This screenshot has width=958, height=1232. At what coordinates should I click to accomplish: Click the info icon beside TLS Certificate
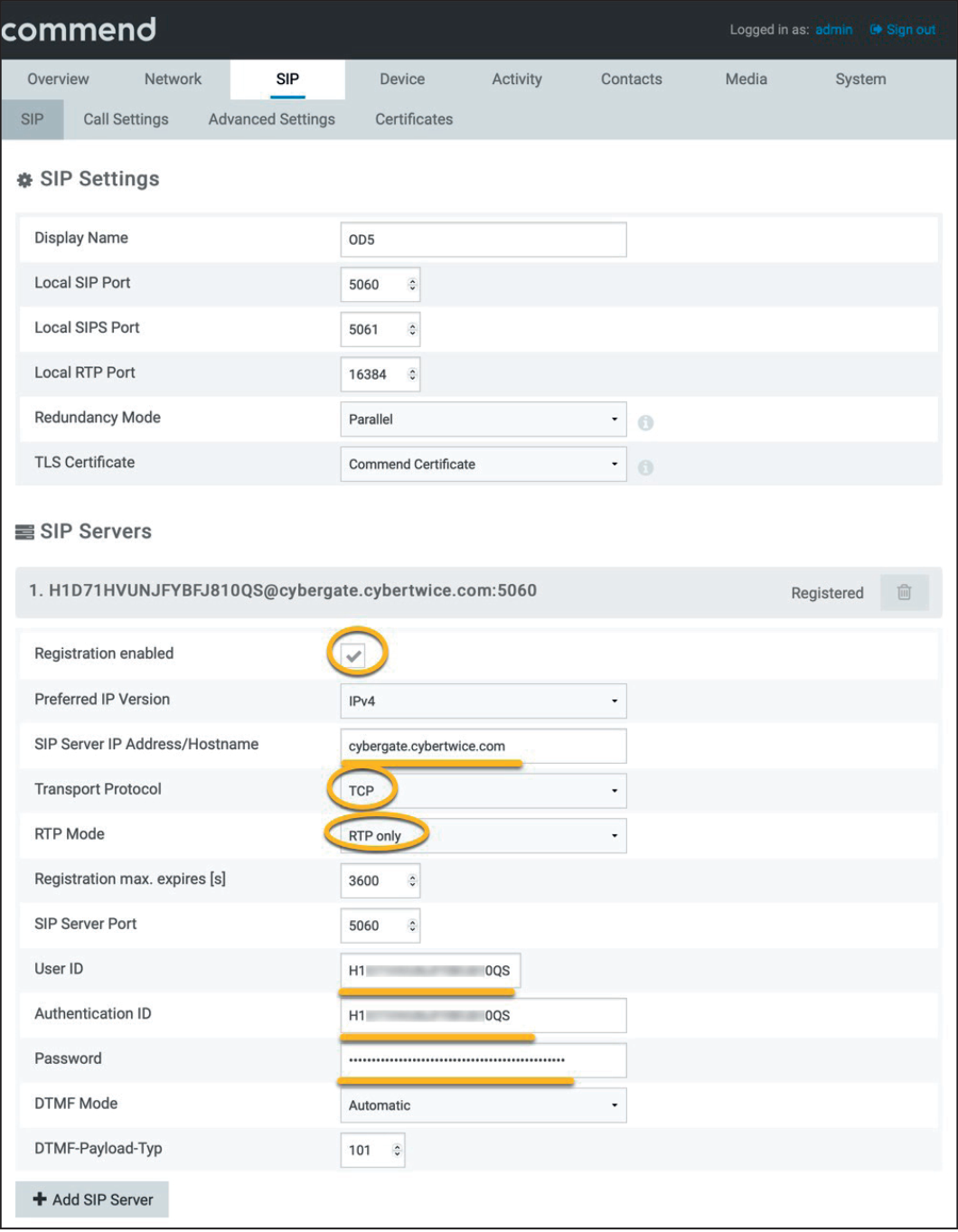645,467
